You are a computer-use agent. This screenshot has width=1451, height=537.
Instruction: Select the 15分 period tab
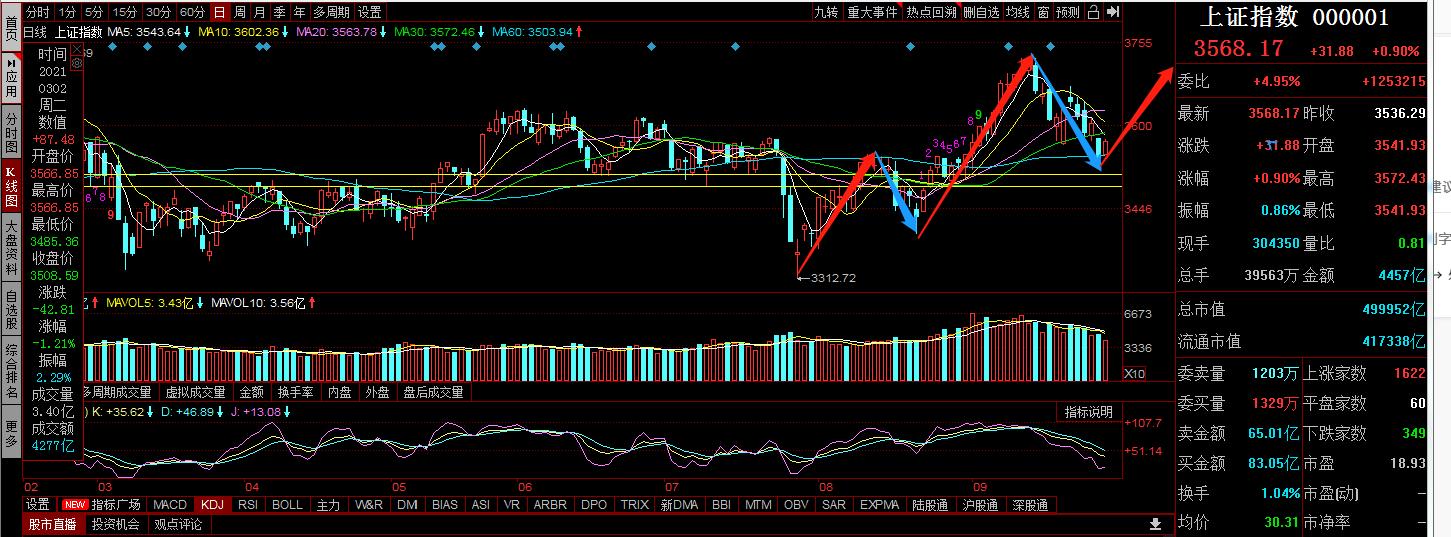pos(124,12)
